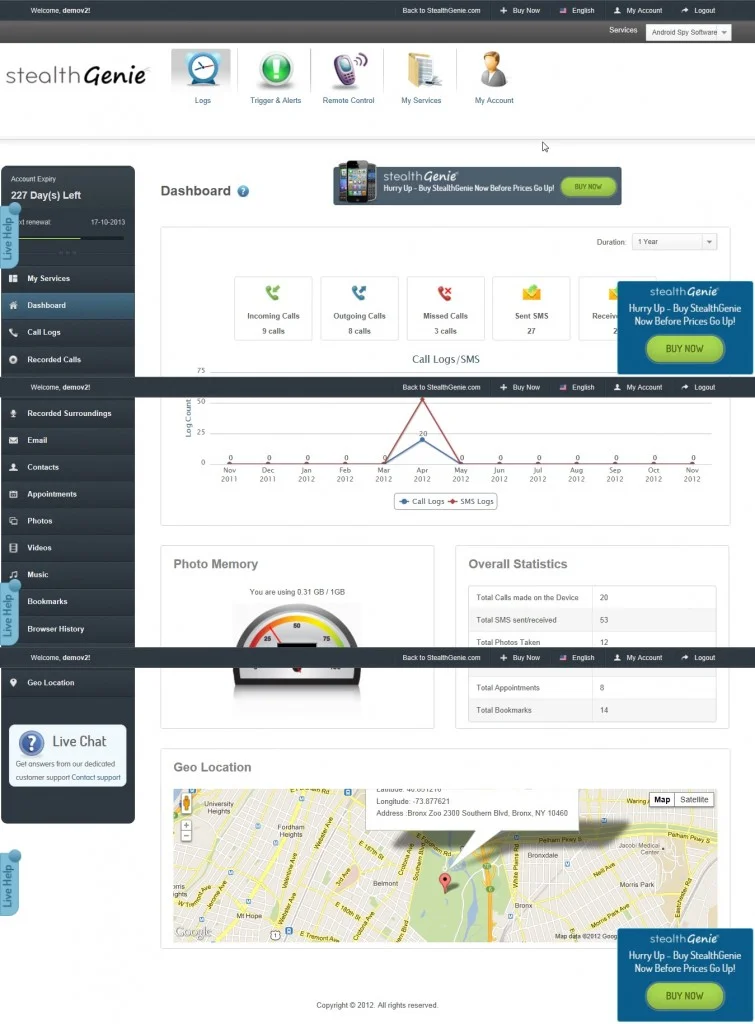Screen dimensions: 755x1024
Task: Toggle Call Logs series in chart legend
Action: [x=421, y=502]
